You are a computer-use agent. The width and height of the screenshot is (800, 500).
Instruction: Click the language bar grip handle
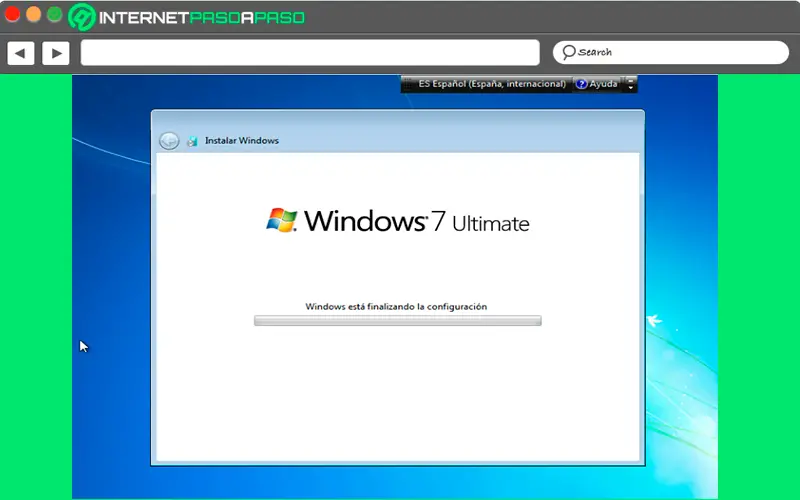coord(408,84)
